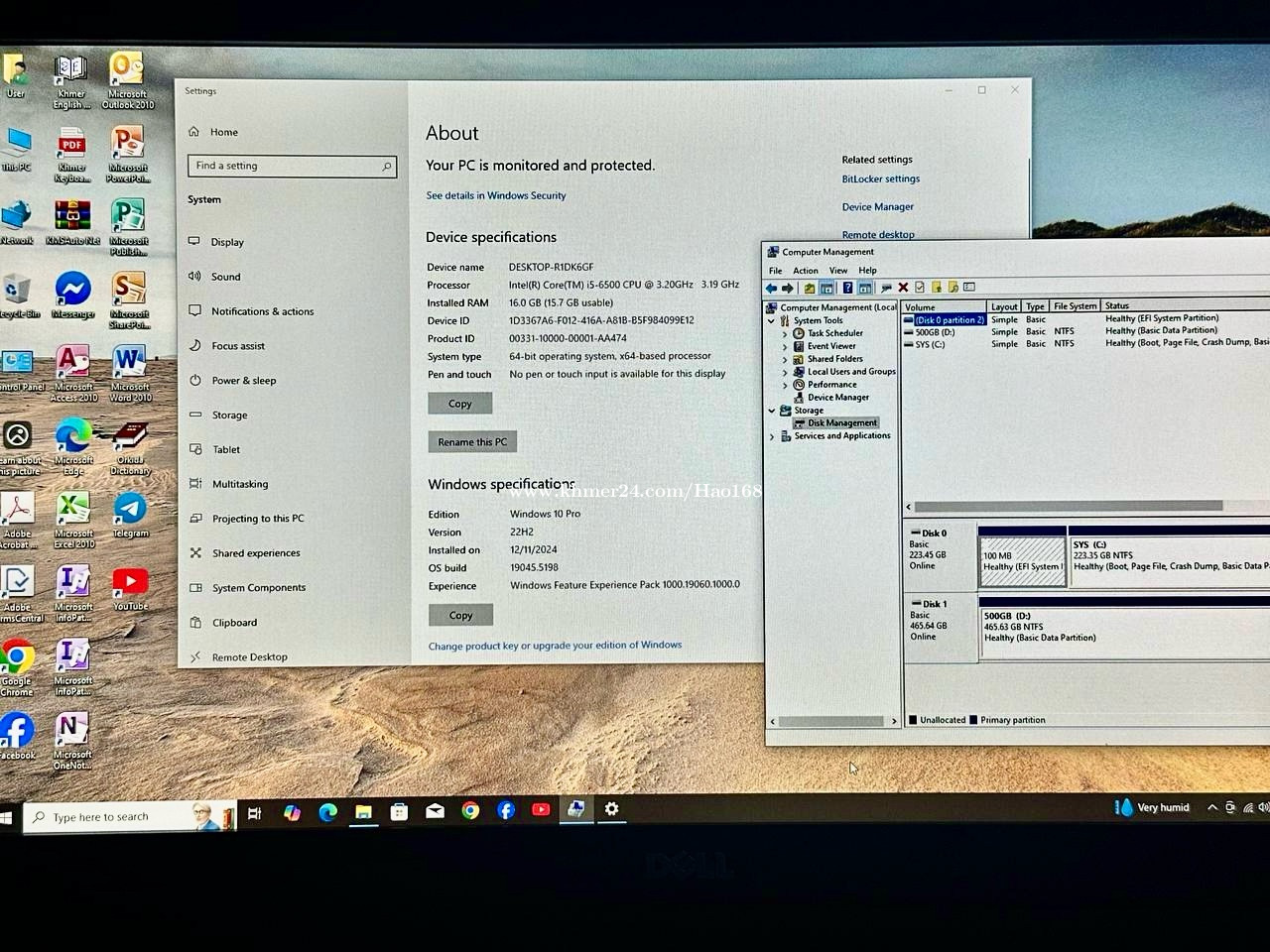Click Status column header
The image size is (1270, 952).
point(1186,306)
